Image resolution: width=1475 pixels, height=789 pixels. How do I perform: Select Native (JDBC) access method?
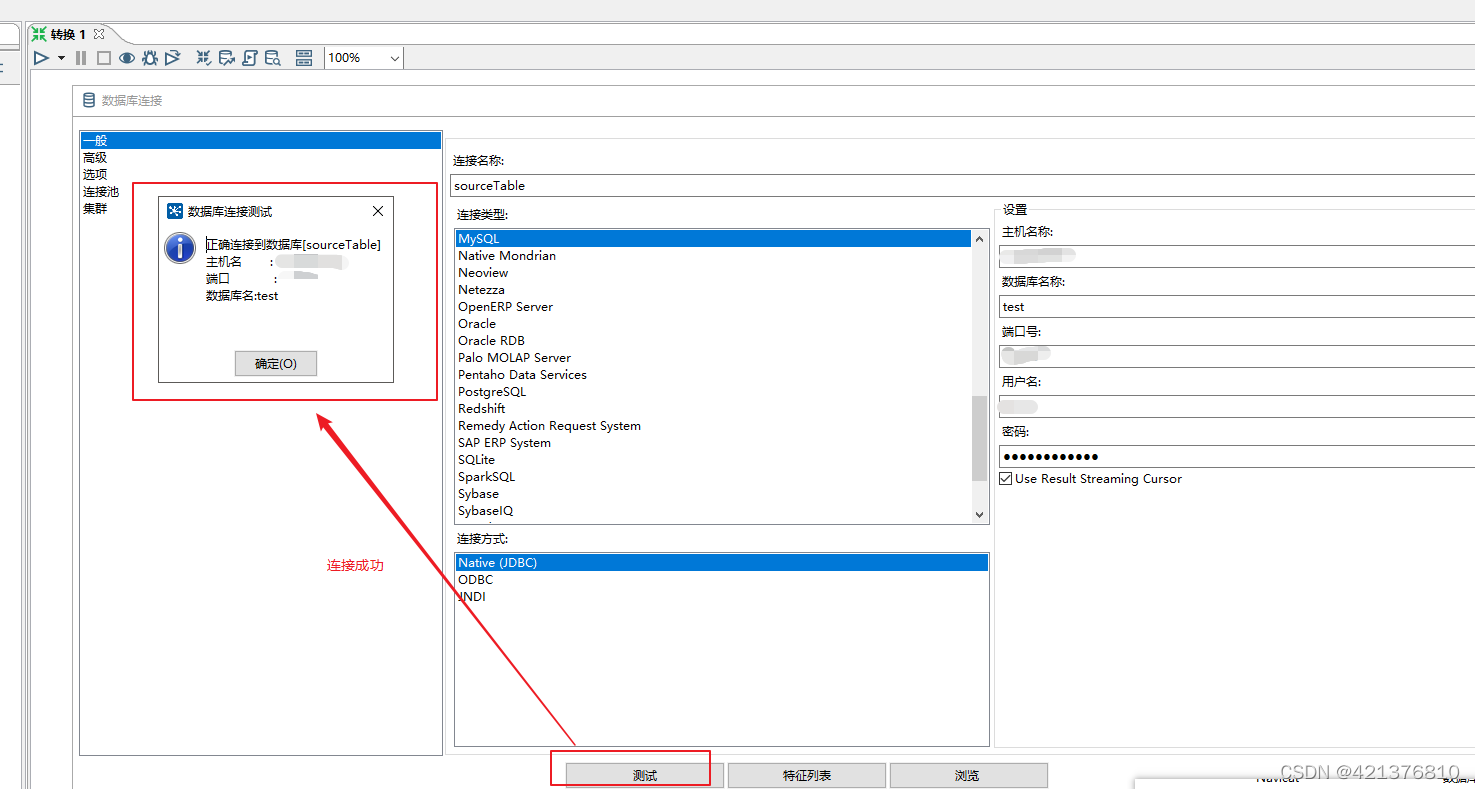pyautogui.click(x=721, y=562)
